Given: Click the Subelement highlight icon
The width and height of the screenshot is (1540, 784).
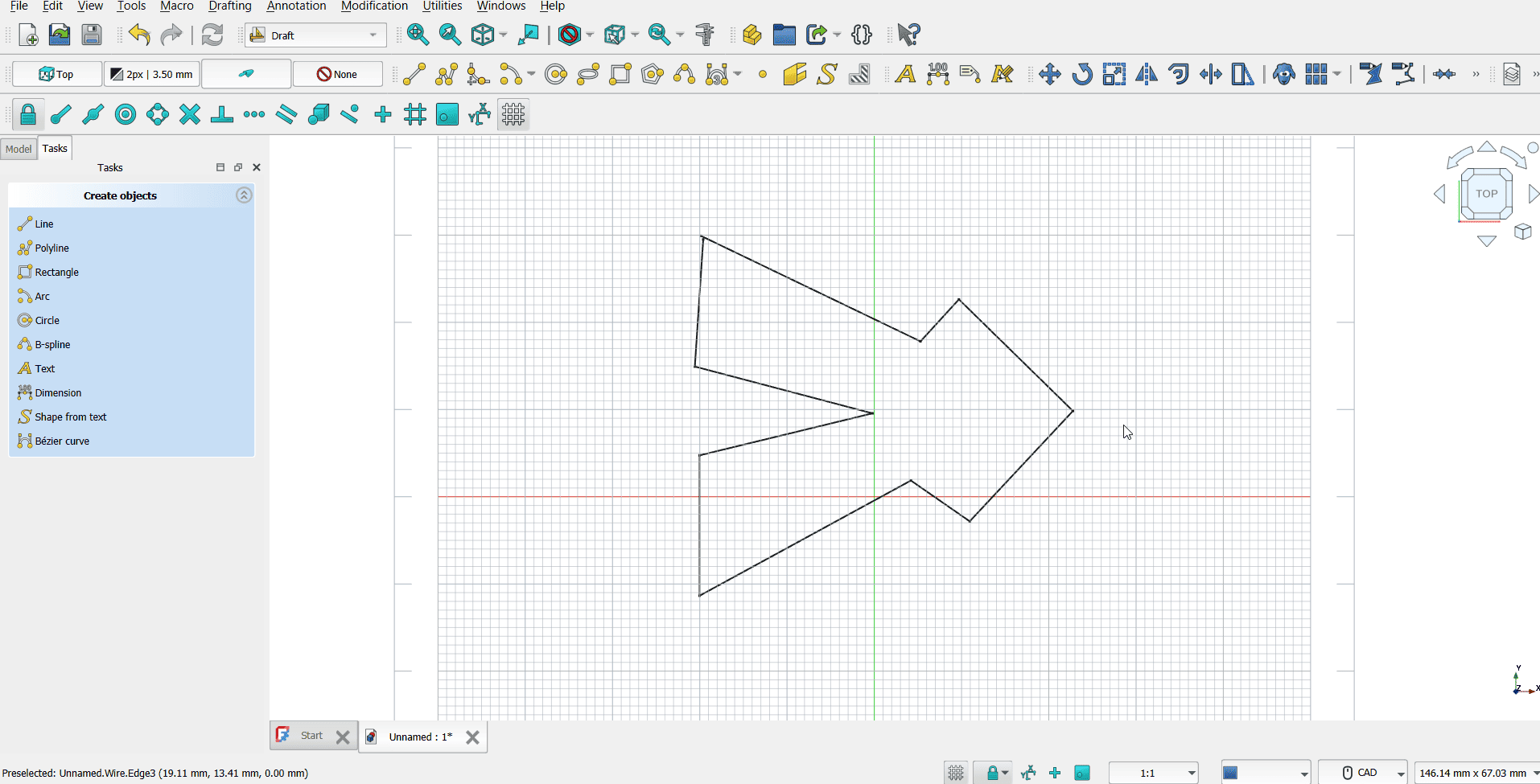Looking at the screenshot, I should [x=1403, y=75].
